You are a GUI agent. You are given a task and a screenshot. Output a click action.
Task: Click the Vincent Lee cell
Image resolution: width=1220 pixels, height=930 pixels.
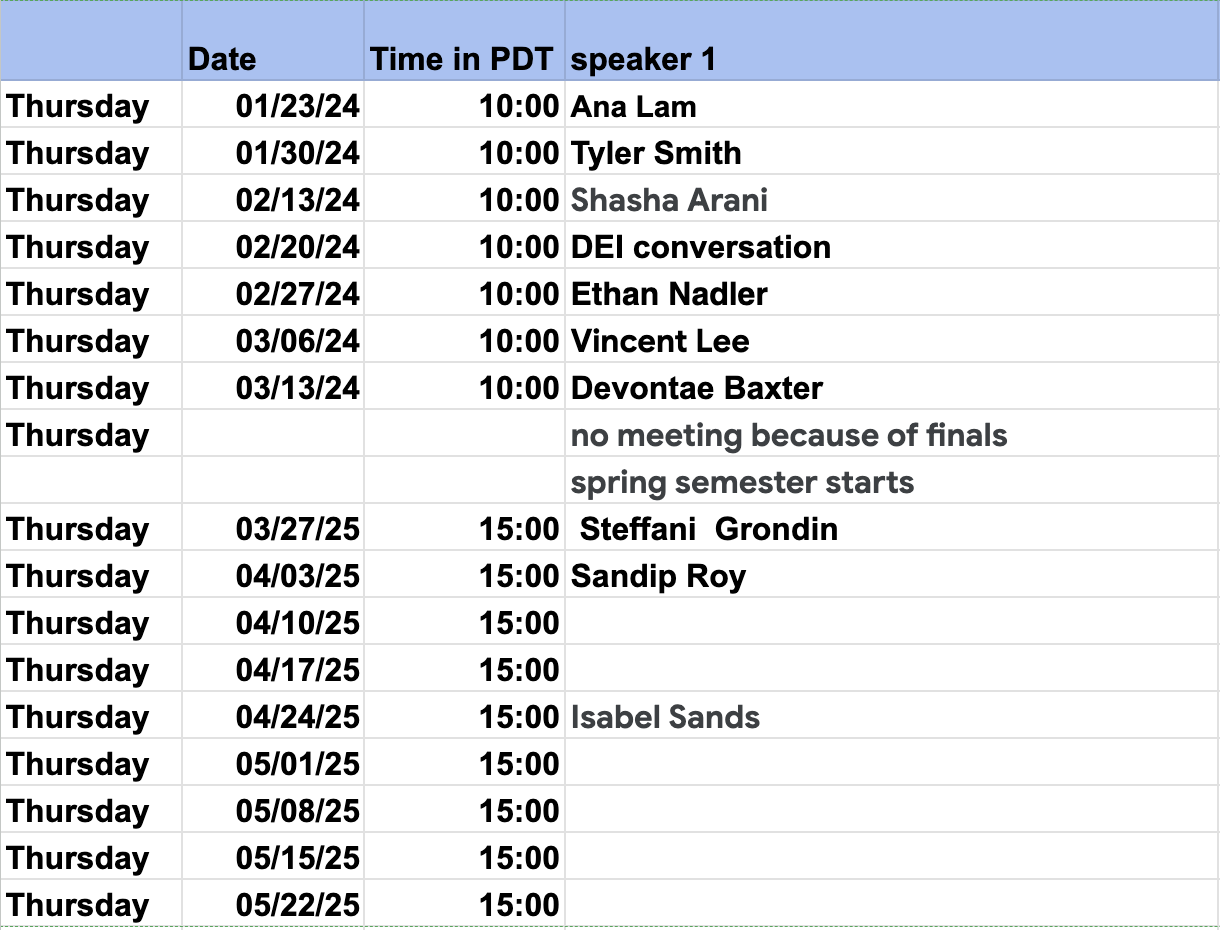(660, 341)
